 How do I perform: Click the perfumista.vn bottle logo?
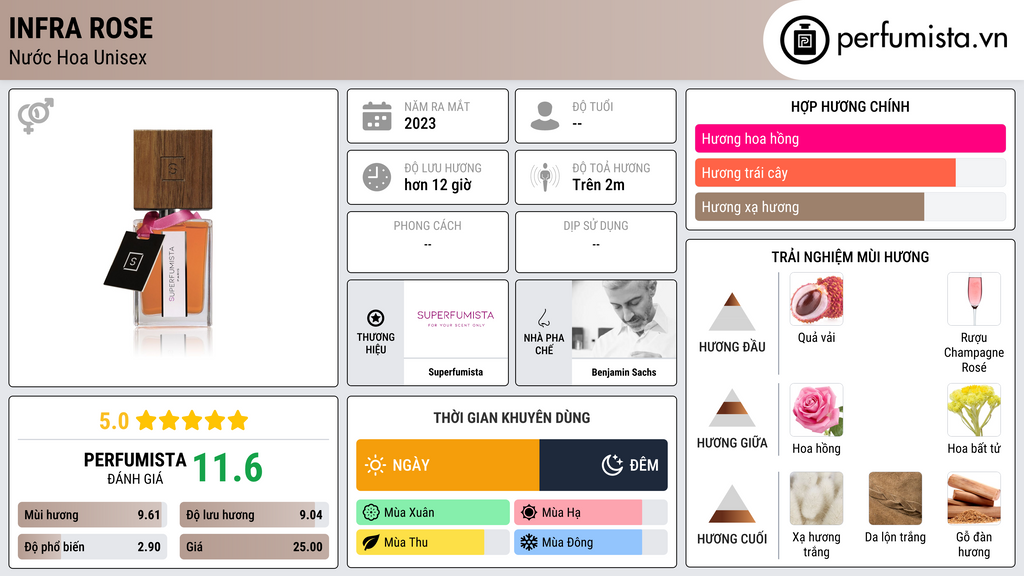804,40
